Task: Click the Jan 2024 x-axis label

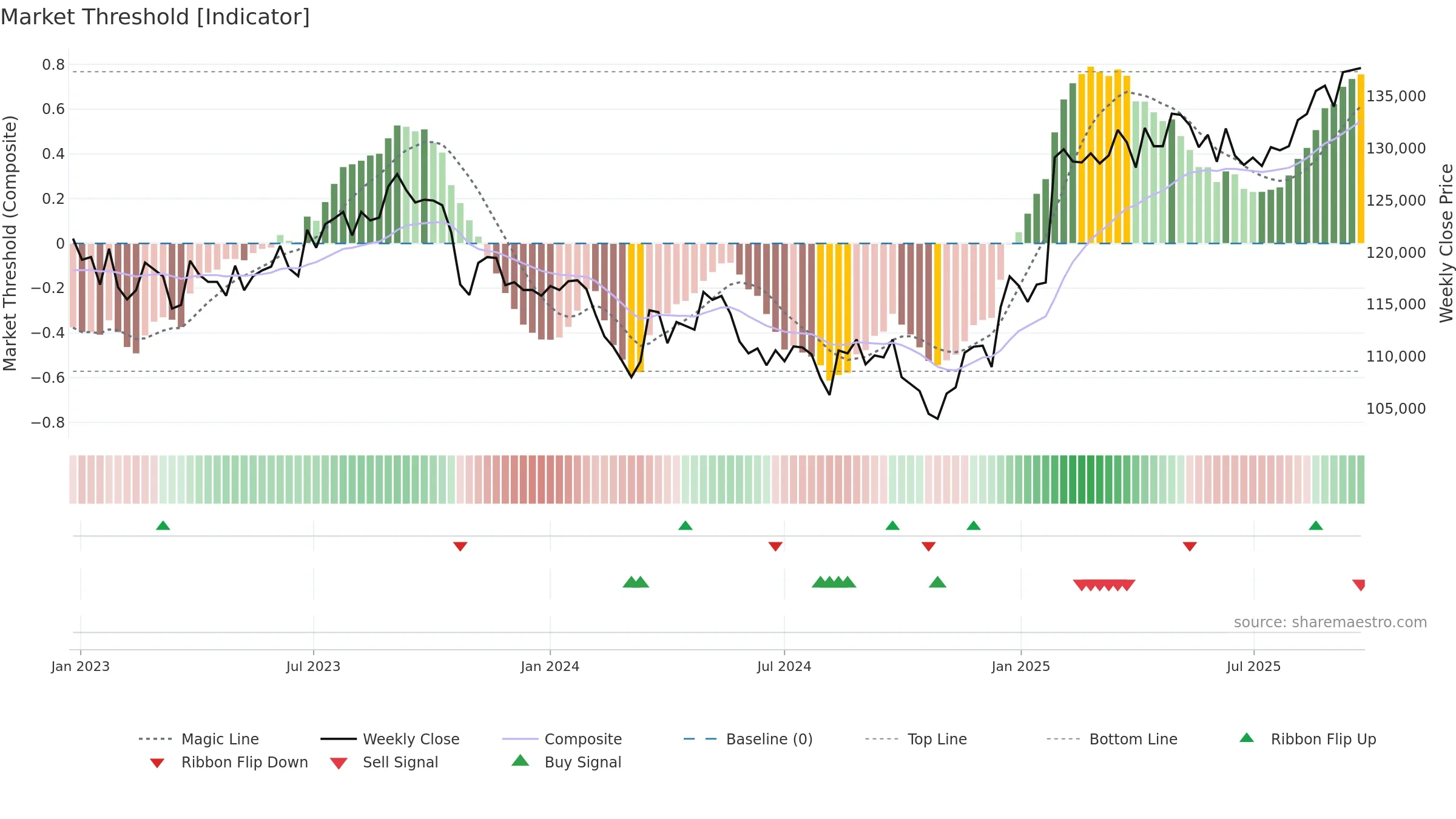Action: [550, 666]
